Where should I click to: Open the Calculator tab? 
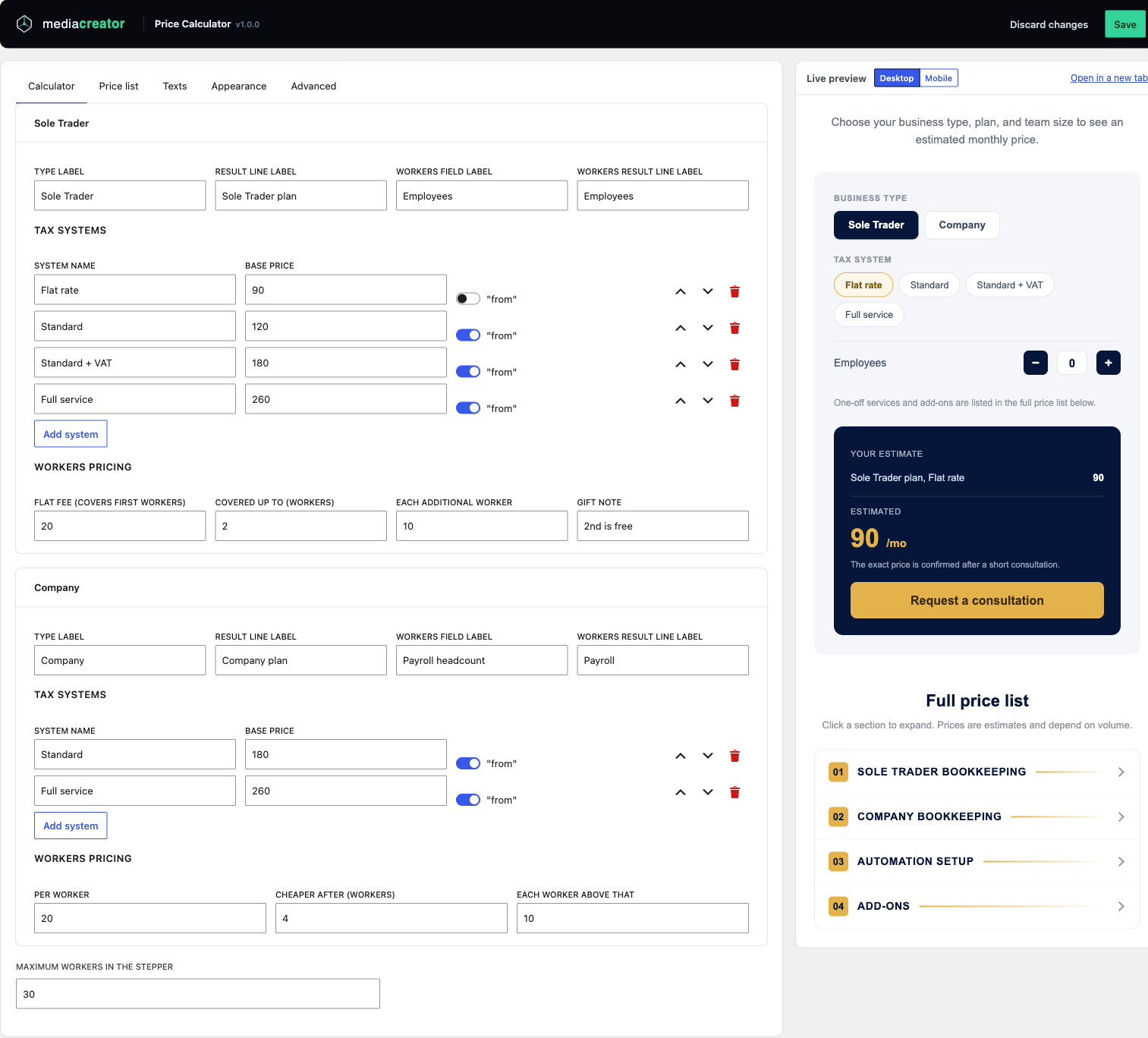52,86
